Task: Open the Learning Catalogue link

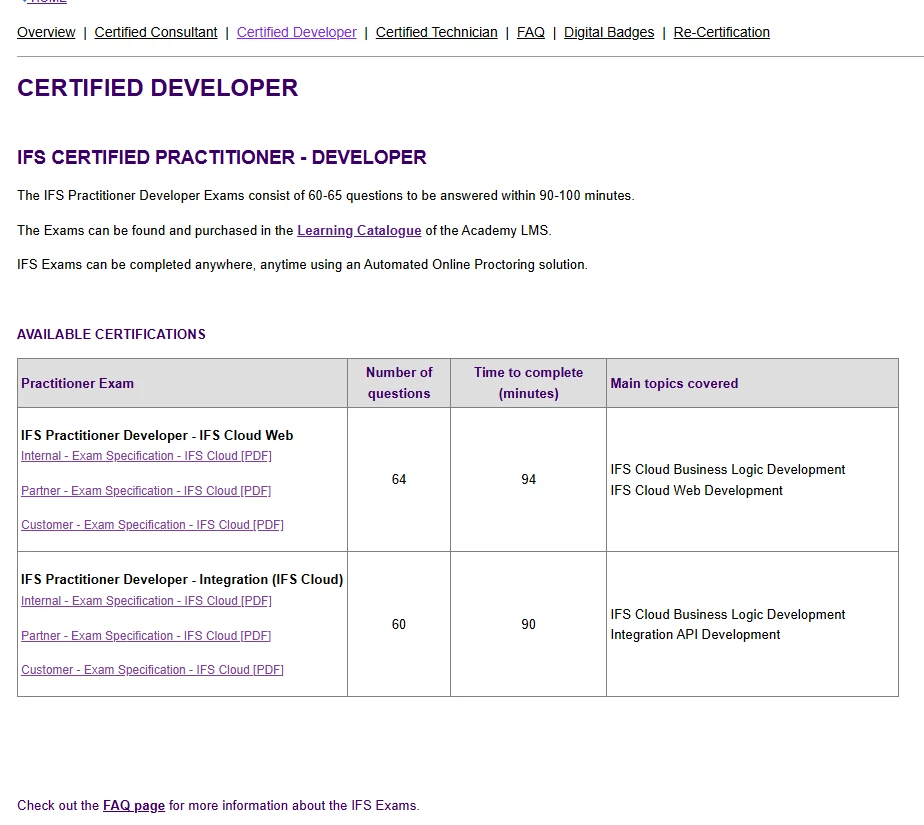Action: (x=359, y=230)
